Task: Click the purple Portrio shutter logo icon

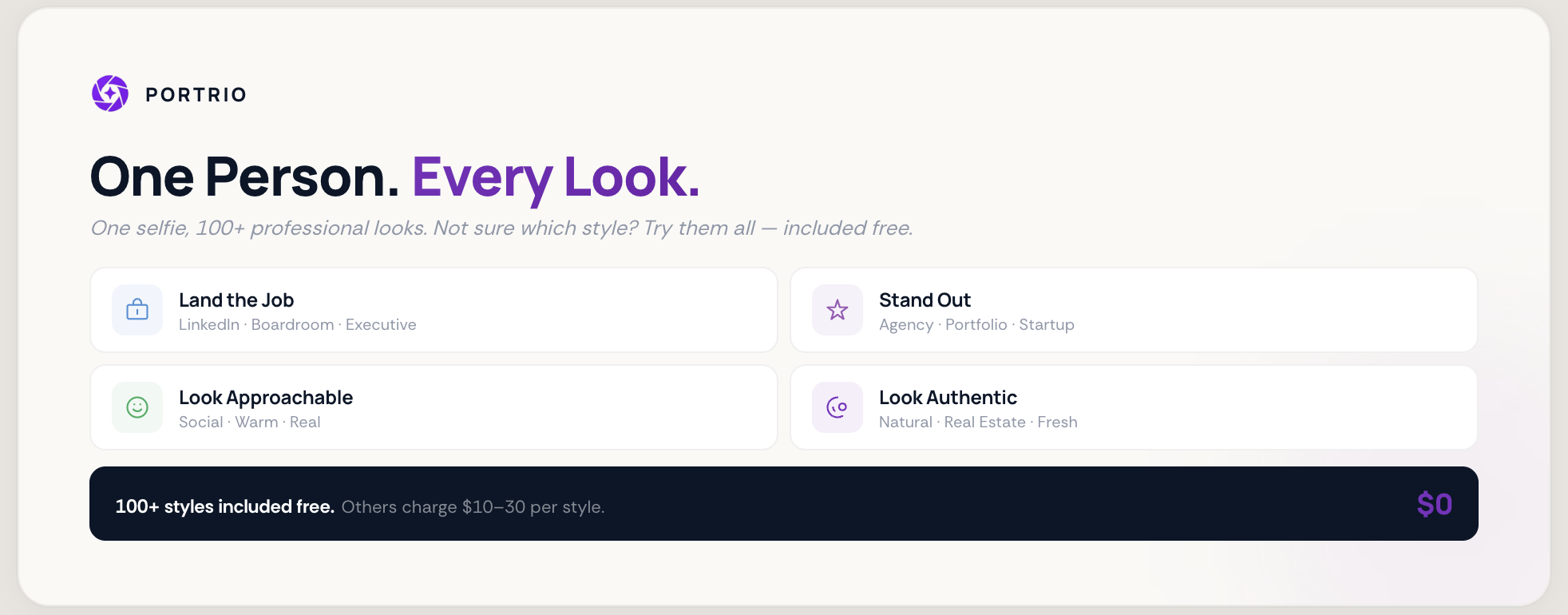Action: point(109,93)
